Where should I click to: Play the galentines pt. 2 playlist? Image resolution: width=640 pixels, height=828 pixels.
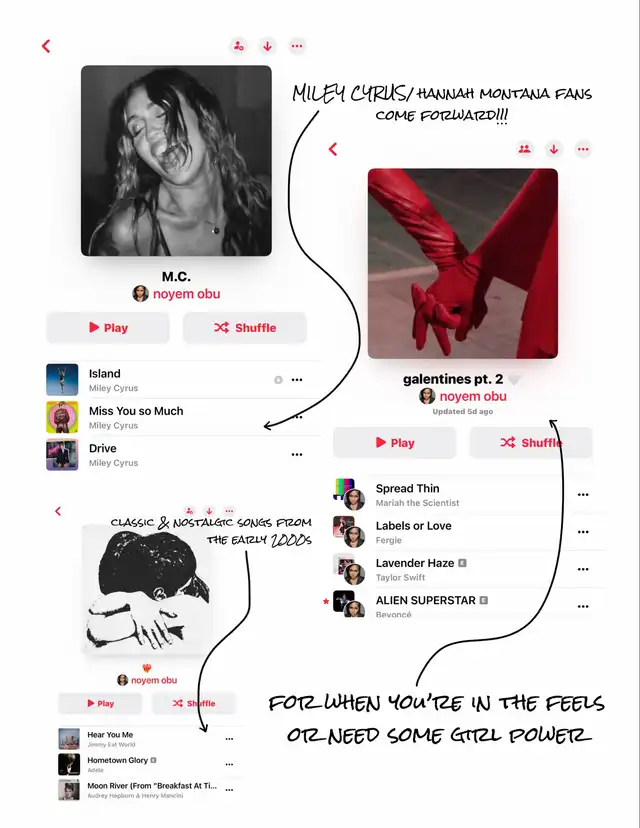click(394, 443)
